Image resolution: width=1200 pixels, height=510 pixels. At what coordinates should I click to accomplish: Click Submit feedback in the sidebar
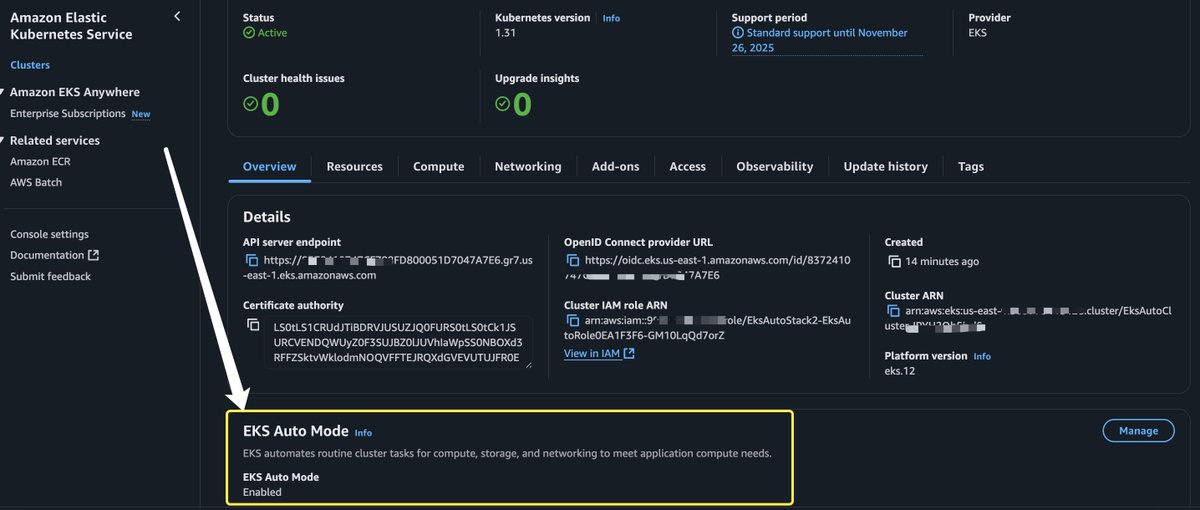click(50, 276)
